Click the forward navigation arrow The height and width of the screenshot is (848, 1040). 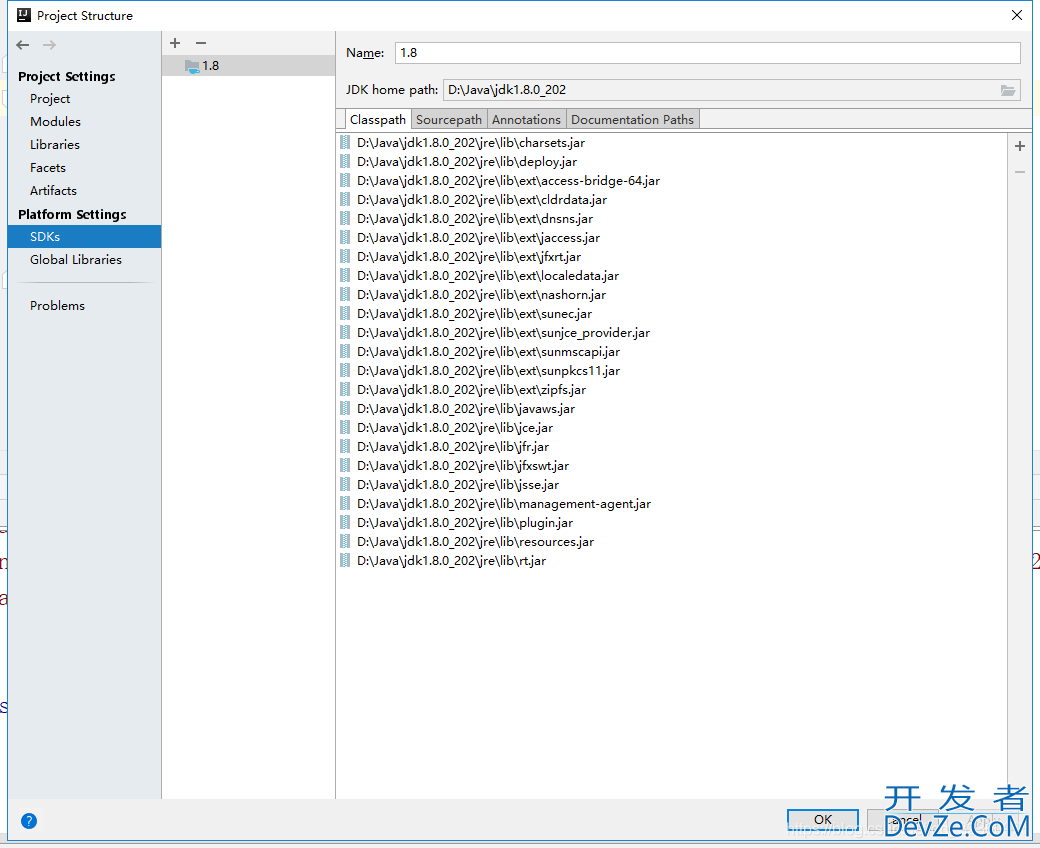pos(49,45)
